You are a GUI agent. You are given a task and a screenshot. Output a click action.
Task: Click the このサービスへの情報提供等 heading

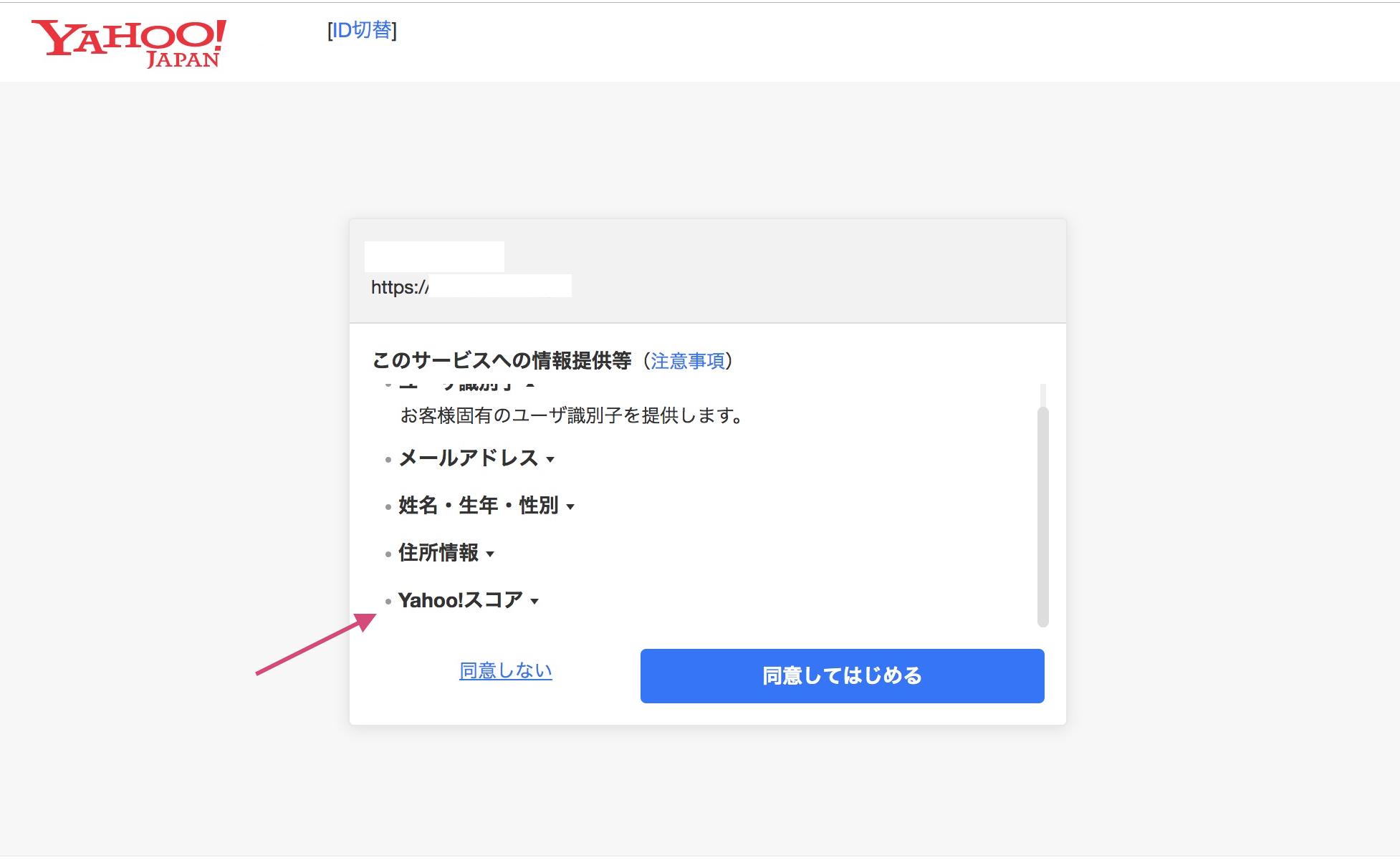(x=502, y=360)
